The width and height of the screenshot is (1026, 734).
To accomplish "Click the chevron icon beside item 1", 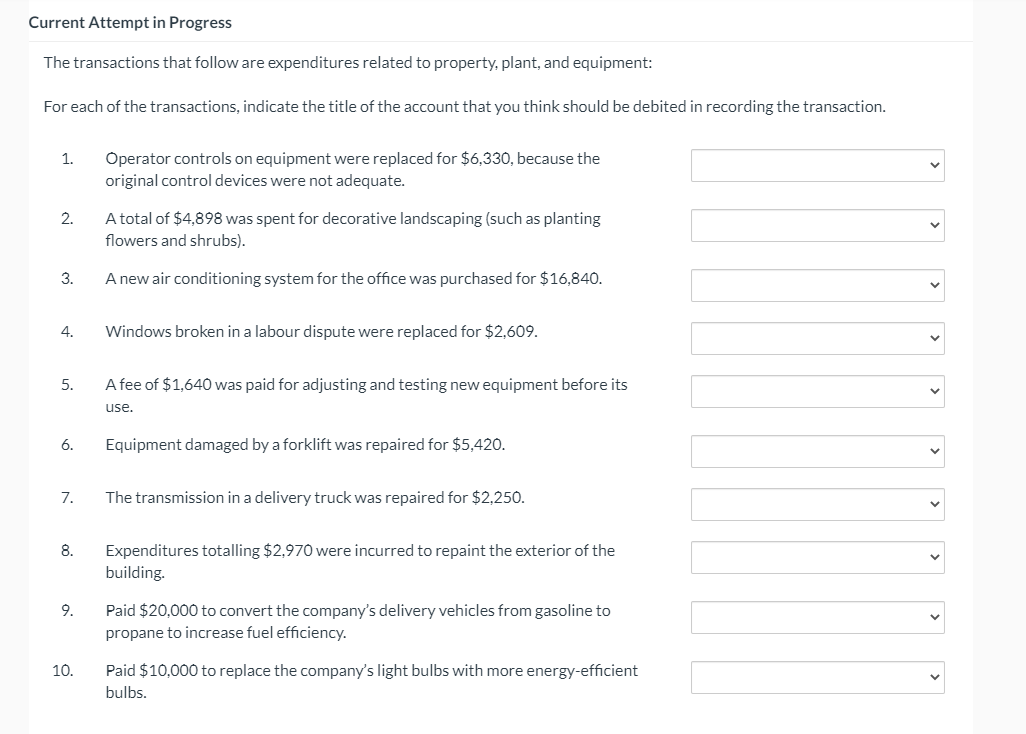I will [932, 165].
